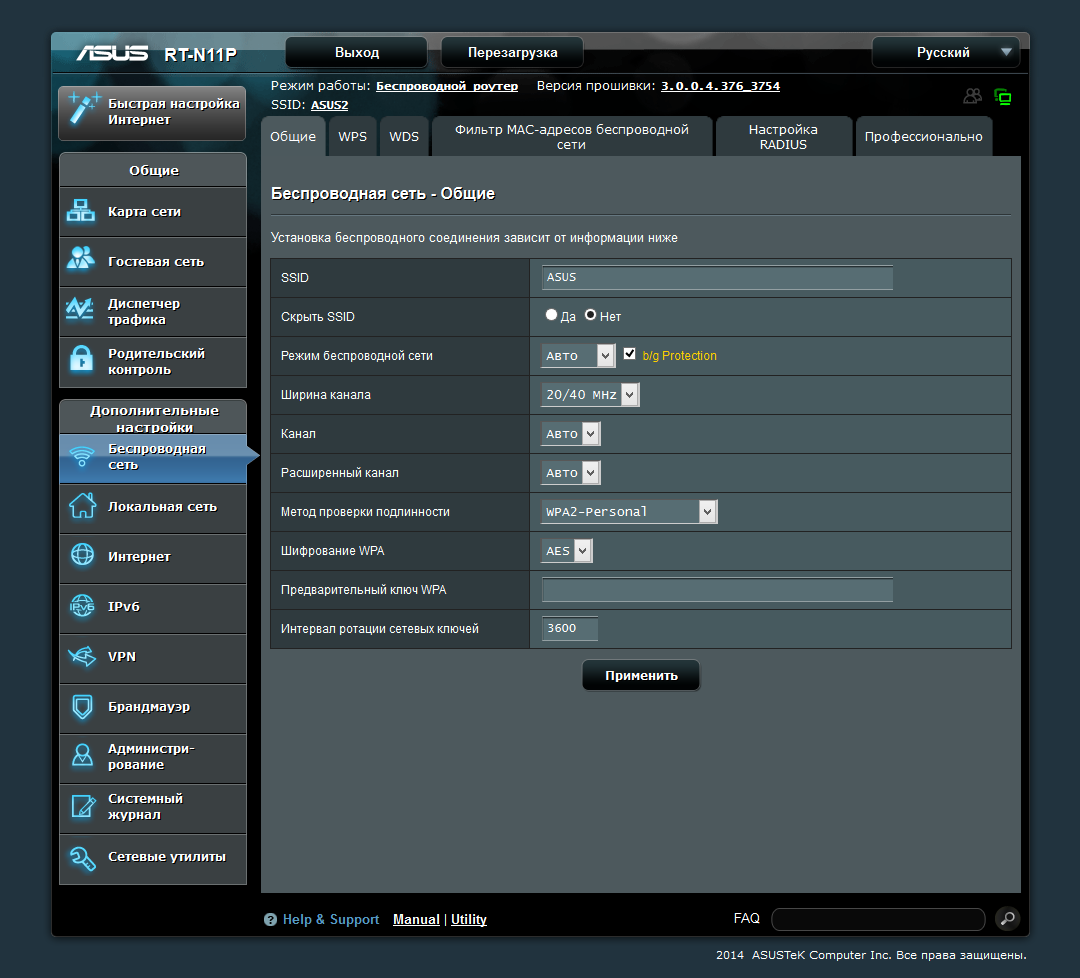The height and width of the screenshot is (978, 1080).
Task: Select 'Нет' for hide SSID
Action: coord(590,315)
